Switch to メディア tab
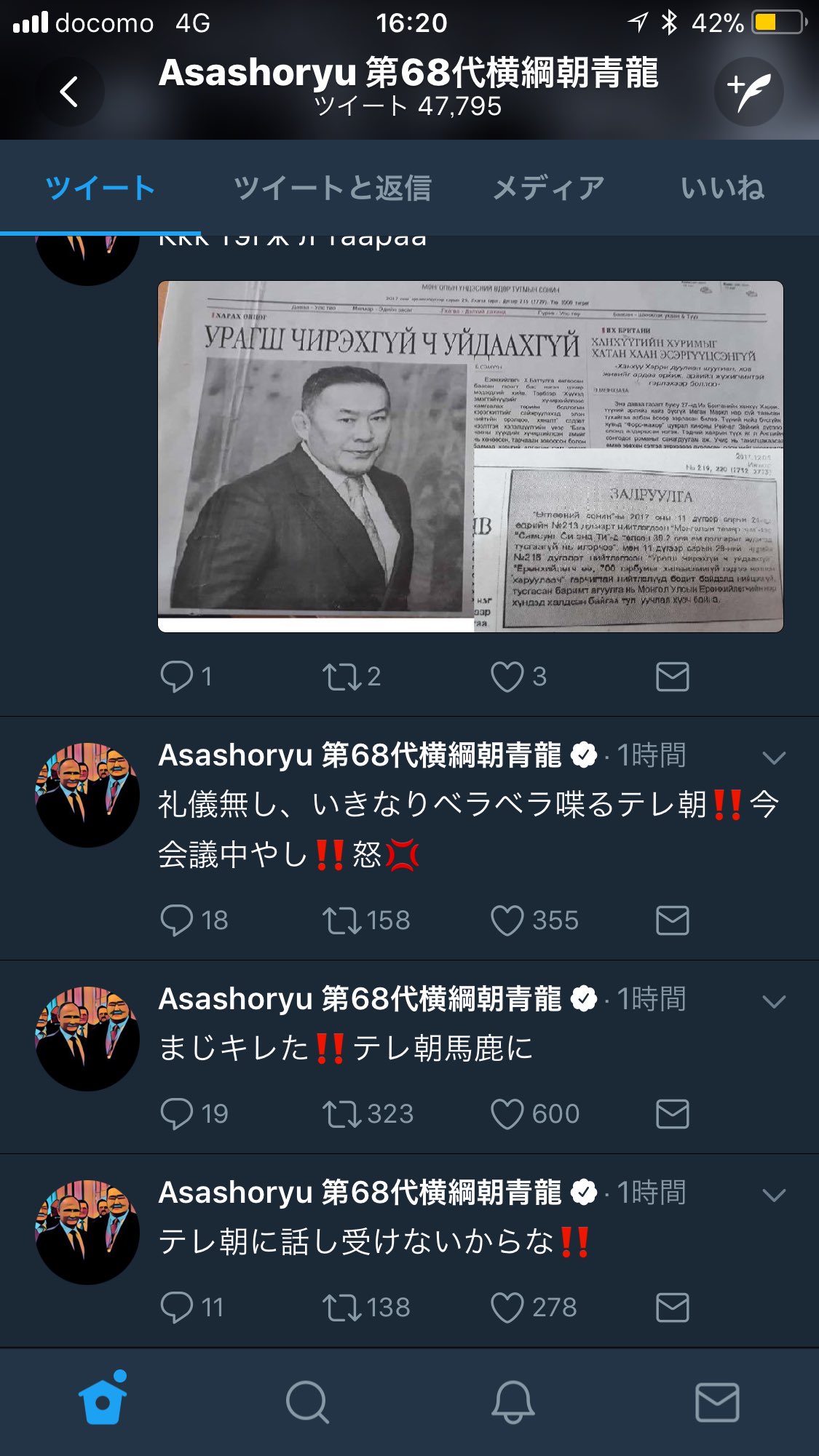 [548, 188]
